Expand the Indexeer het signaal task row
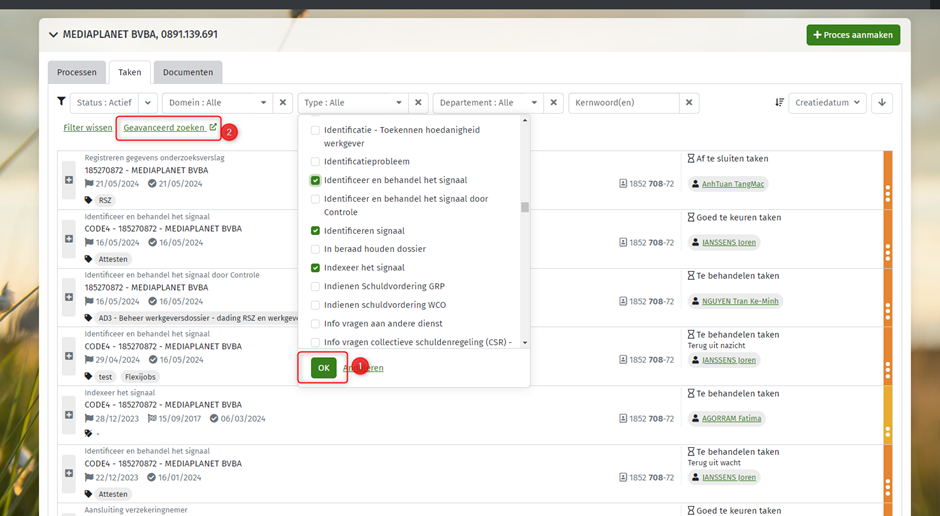 click(x=69, y=415)
